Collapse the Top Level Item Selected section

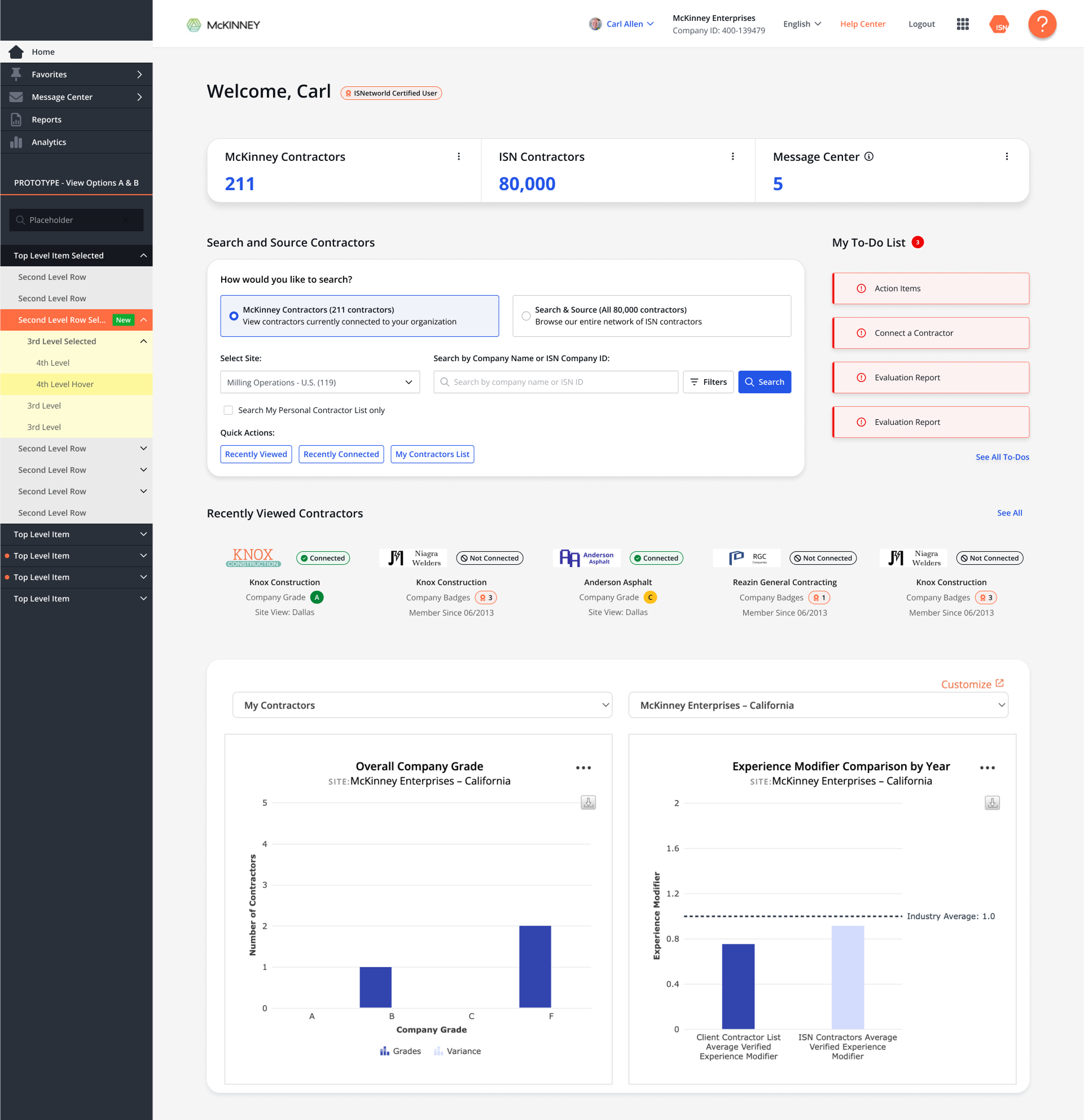[143, 256]
